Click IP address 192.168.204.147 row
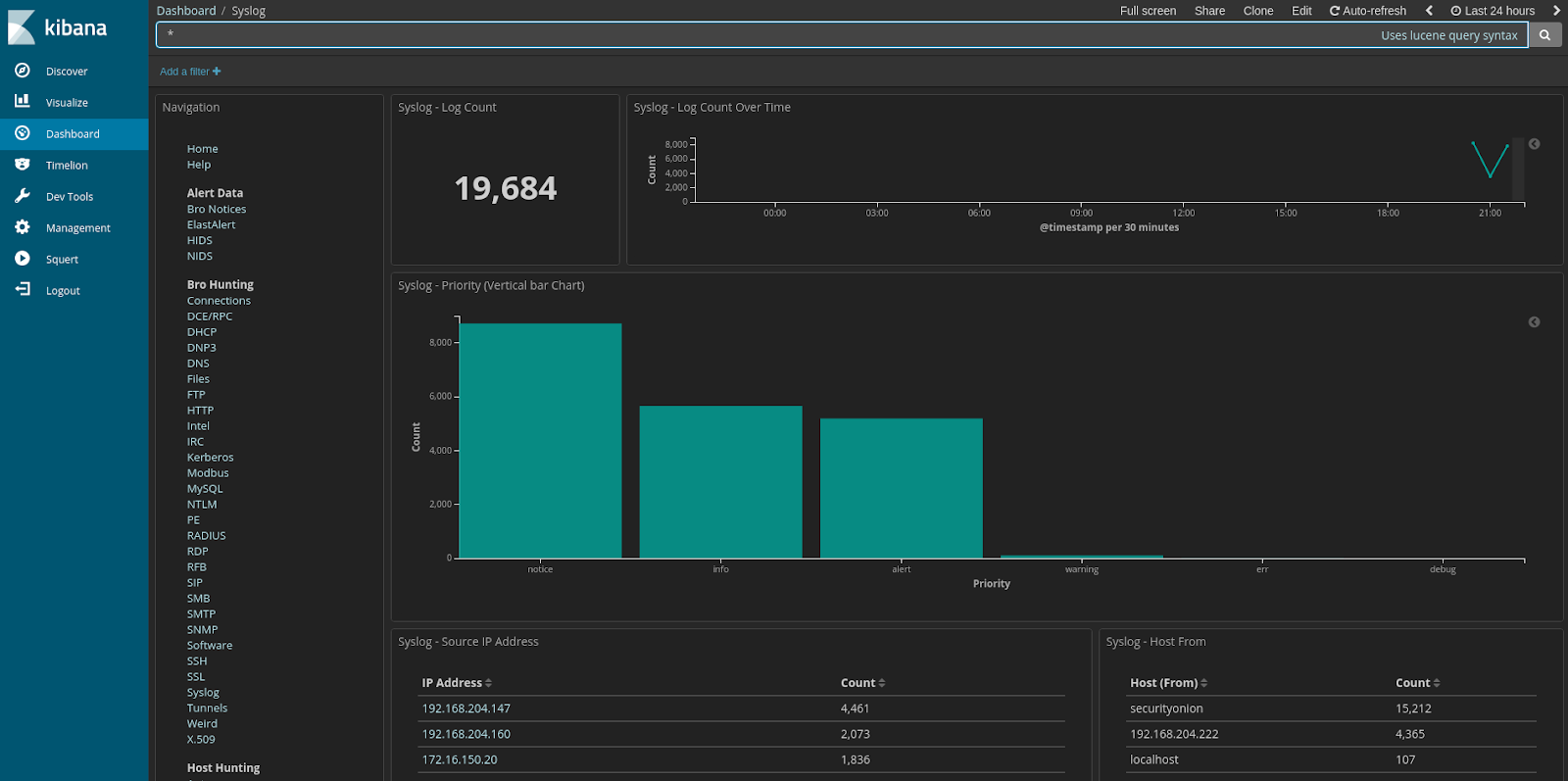1568x781 pixels. click(742, 708)
